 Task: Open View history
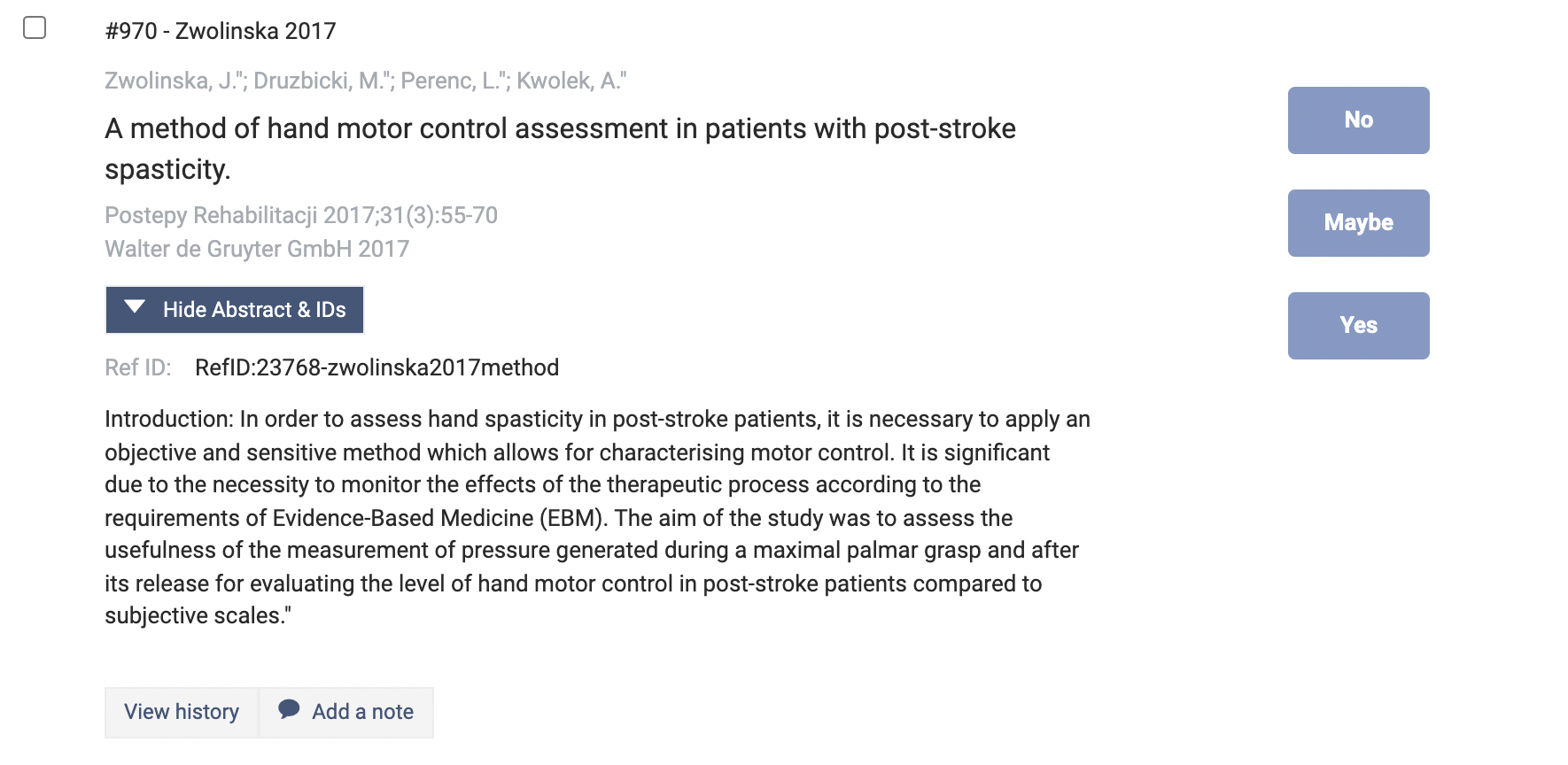coord(182,712)
